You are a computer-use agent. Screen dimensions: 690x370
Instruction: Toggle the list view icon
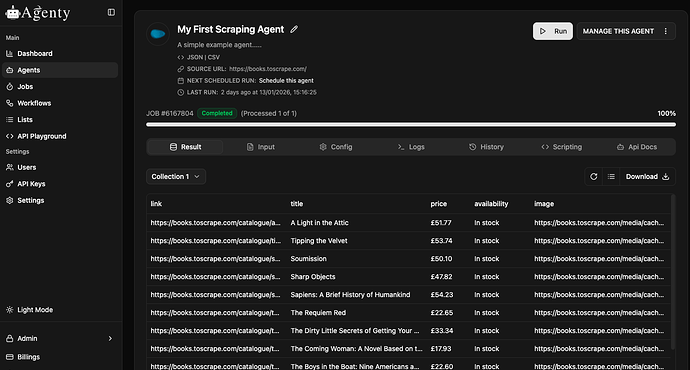(611, 176)
